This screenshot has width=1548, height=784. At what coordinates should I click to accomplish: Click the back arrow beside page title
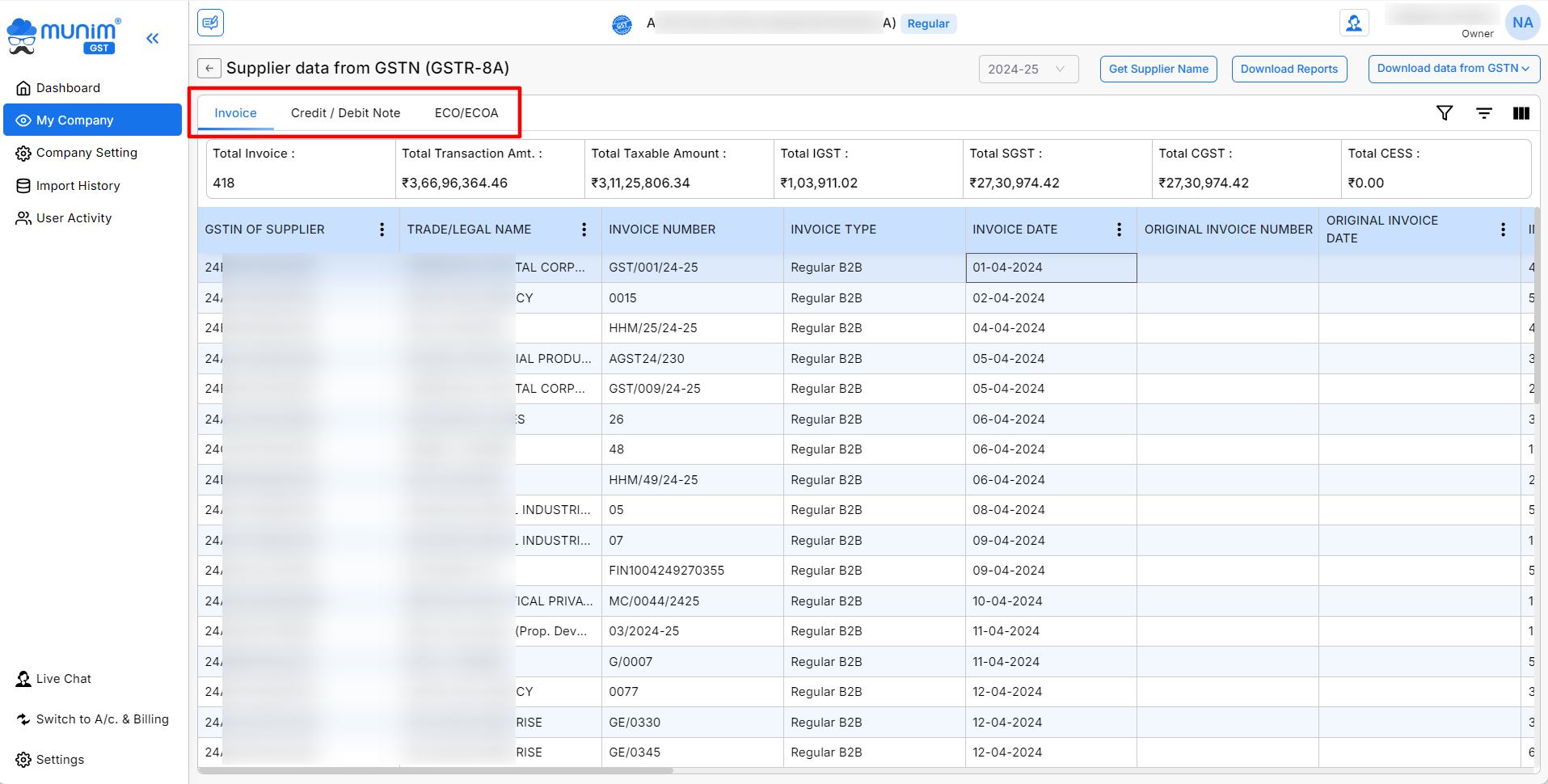coord(209,69)
